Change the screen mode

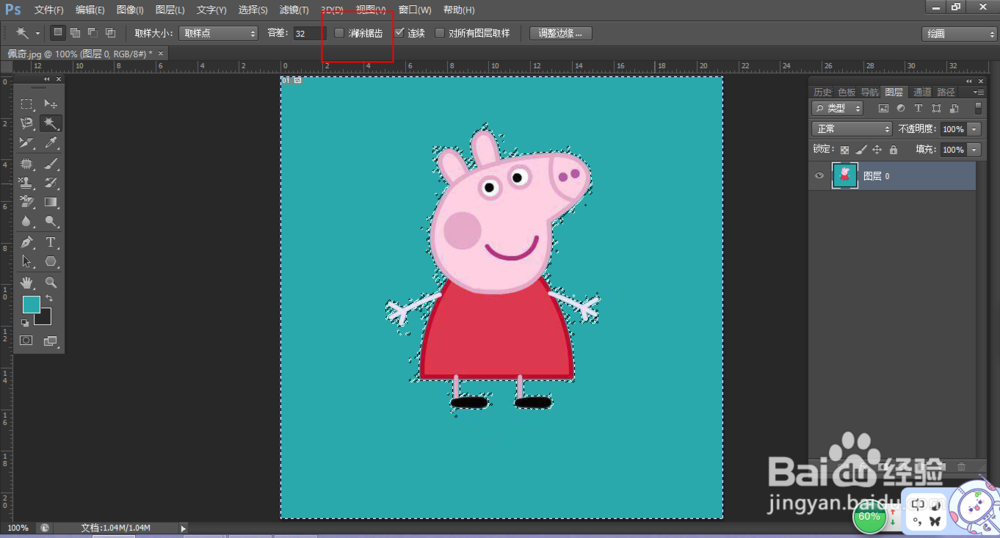50,341
